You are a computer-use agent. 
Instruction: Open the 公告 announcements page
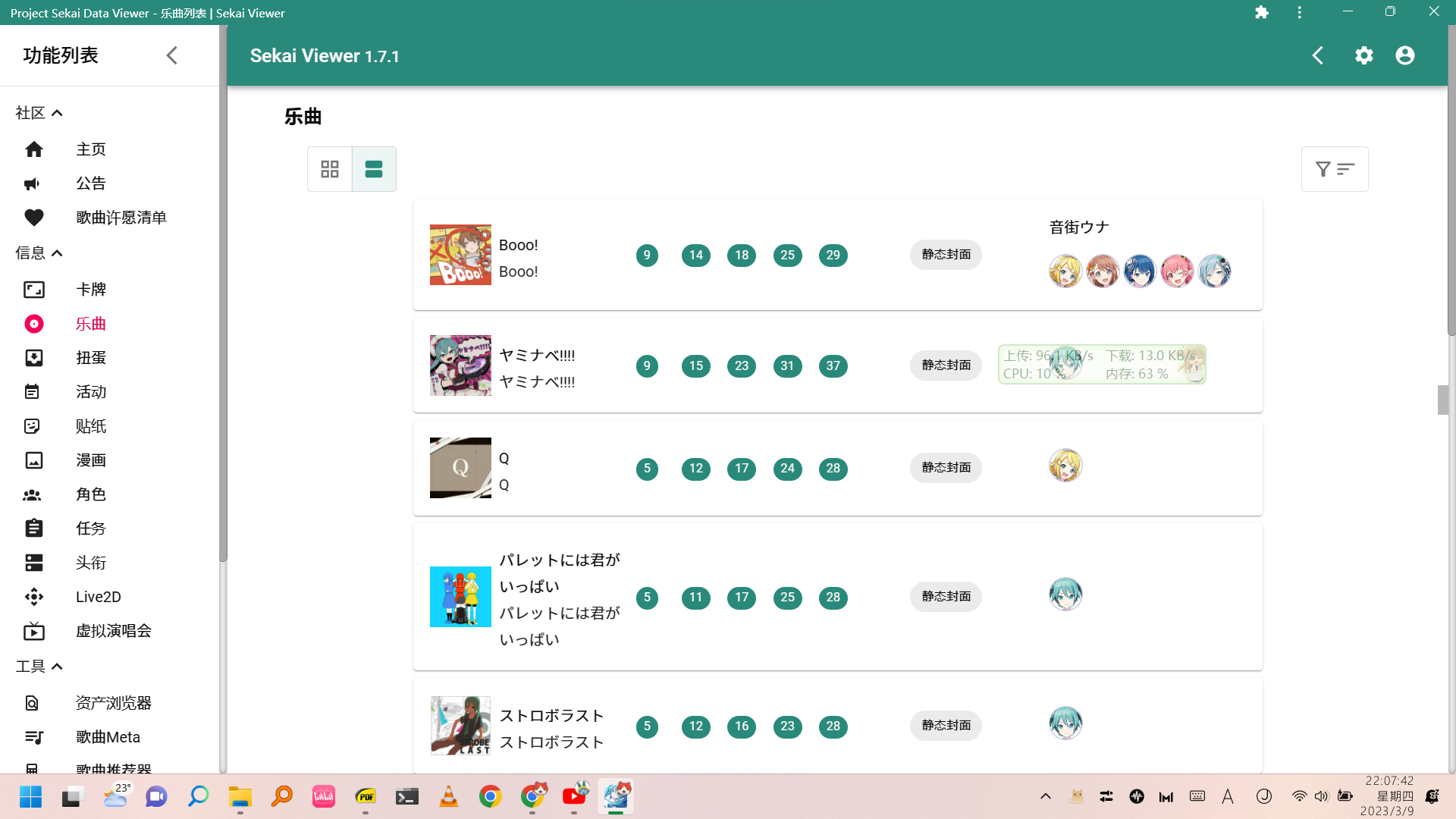[90, 183]
